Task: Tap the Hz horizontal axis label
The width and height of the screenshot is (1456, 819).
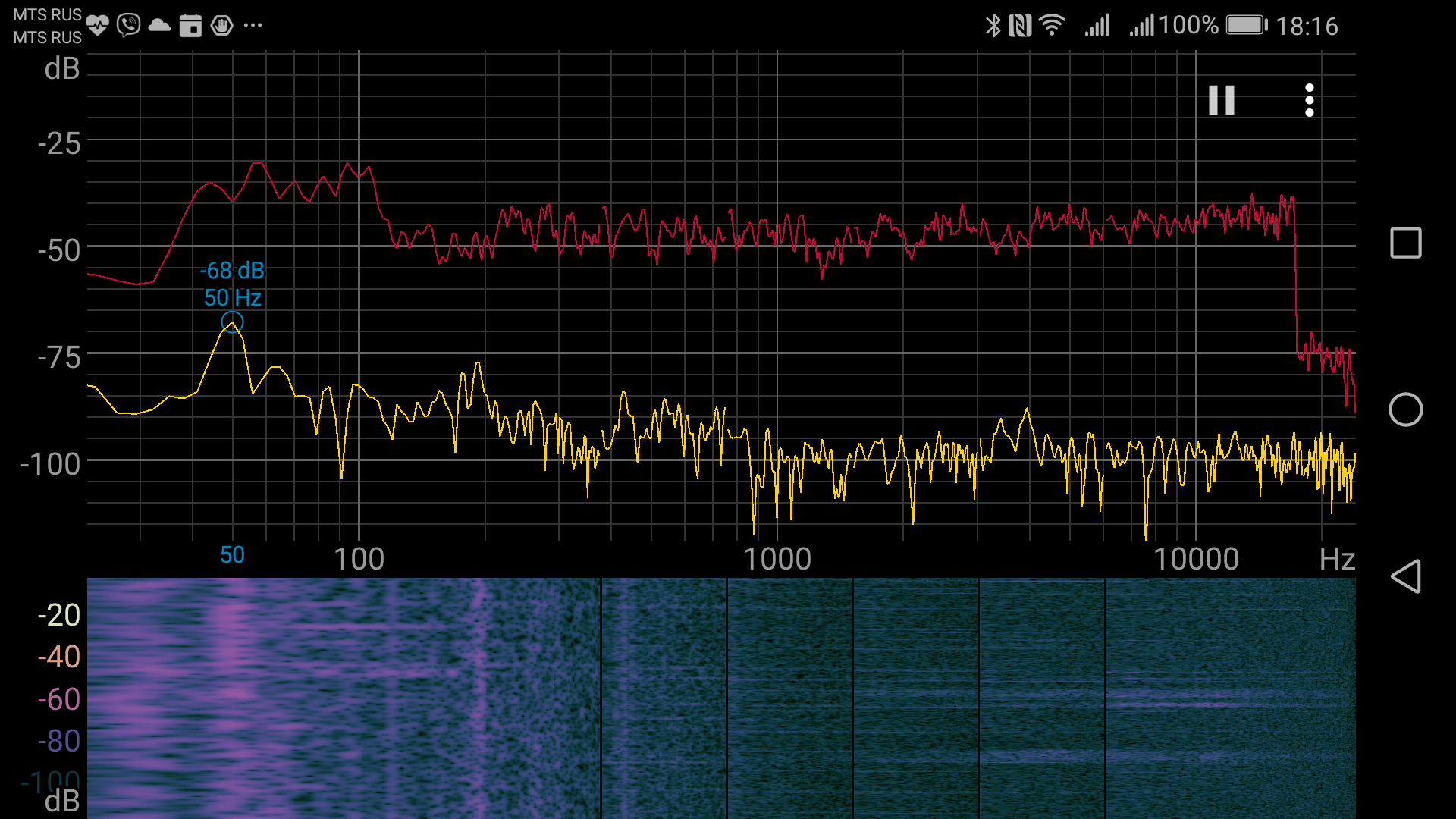Action: (x=1336, y=560)
